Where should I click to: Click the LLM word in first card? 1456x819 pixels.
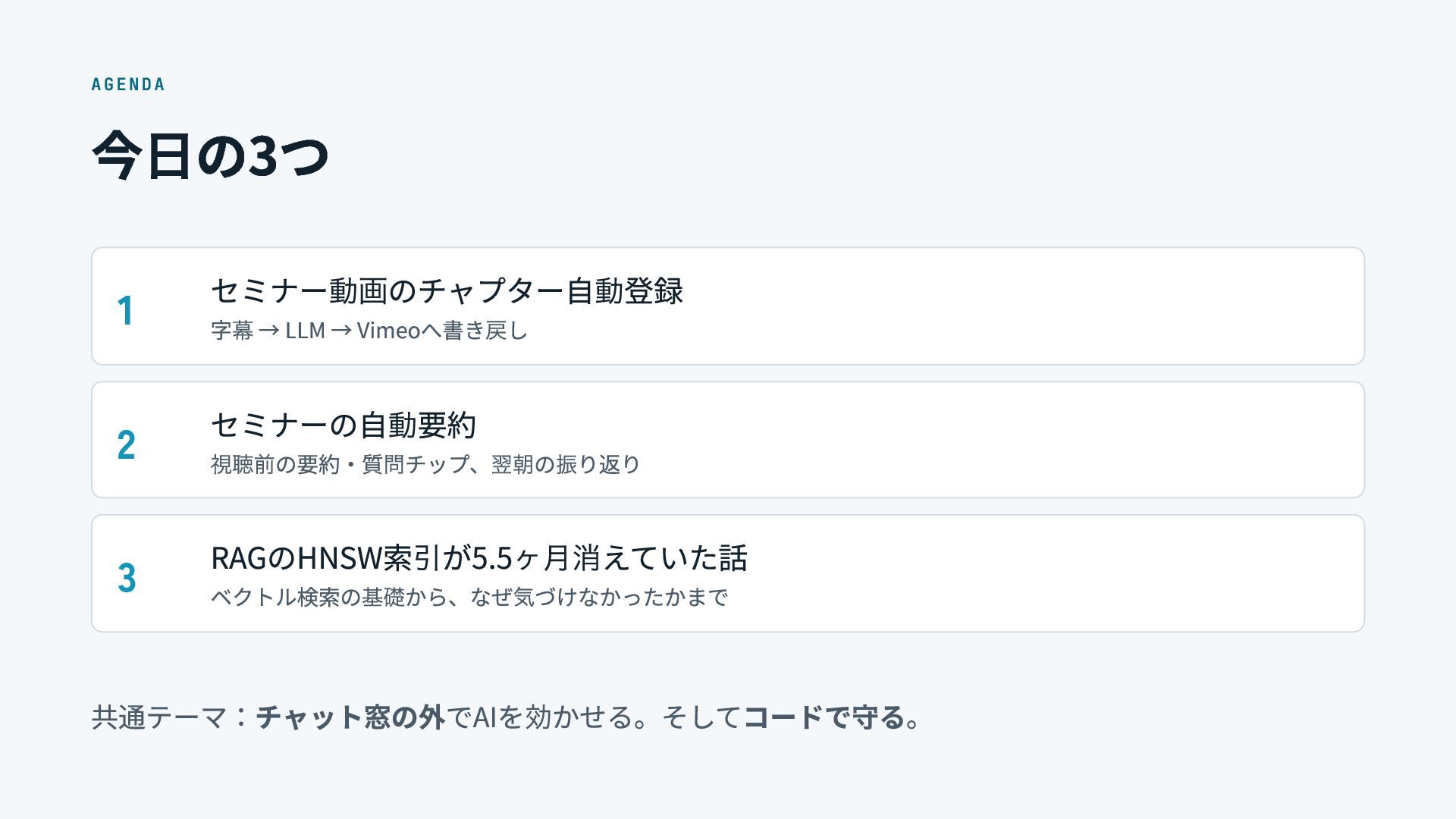point(305,331)
